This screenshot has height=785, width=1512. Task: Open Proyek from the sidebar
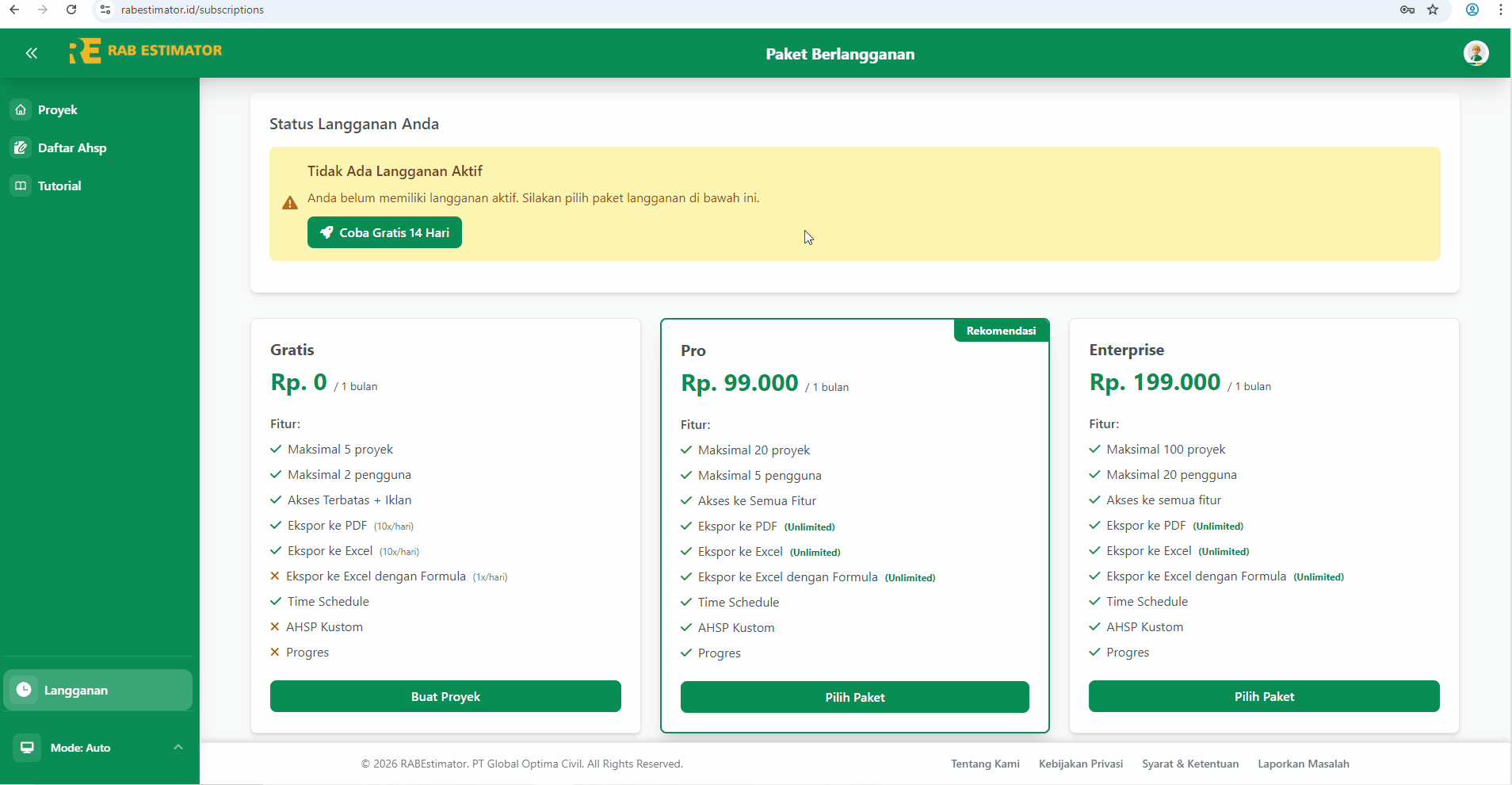tap(59, 109)
